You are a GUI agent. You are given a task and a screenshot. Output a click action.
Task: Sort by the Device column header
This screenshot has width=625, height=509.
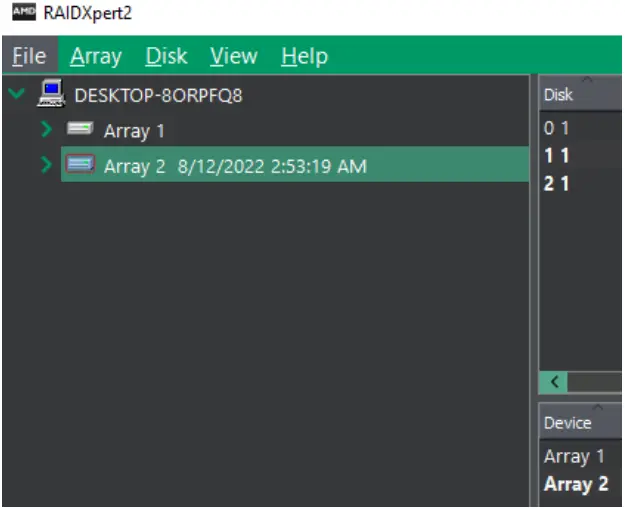[x=580, y=423]
